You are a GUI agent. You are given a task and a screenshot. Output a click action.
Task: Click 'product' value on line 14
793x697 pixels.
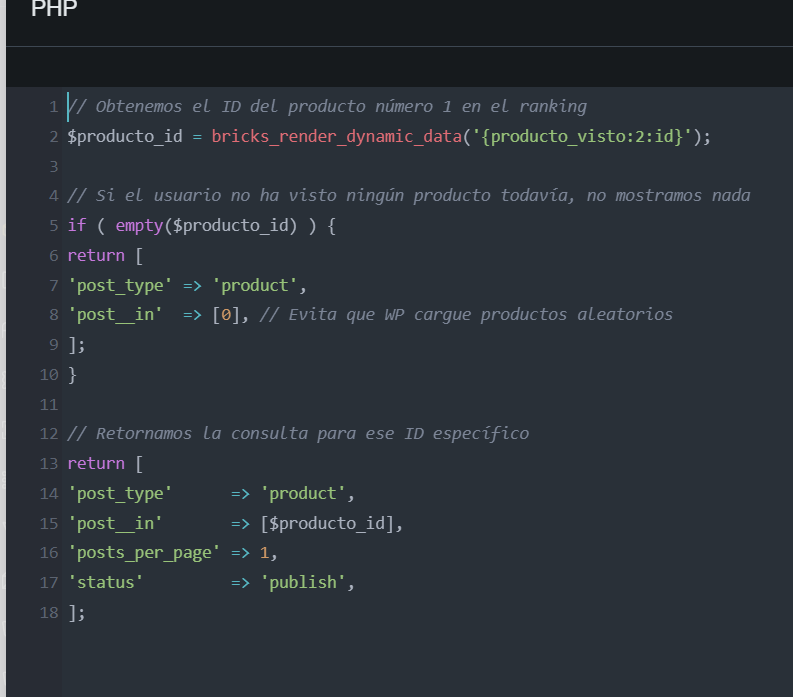tap(302, 493)
